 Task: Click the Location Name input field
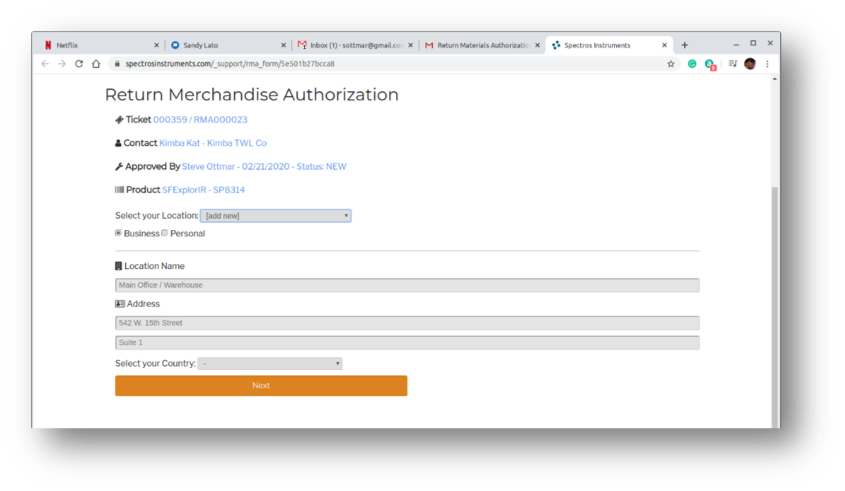pos(407,285)
